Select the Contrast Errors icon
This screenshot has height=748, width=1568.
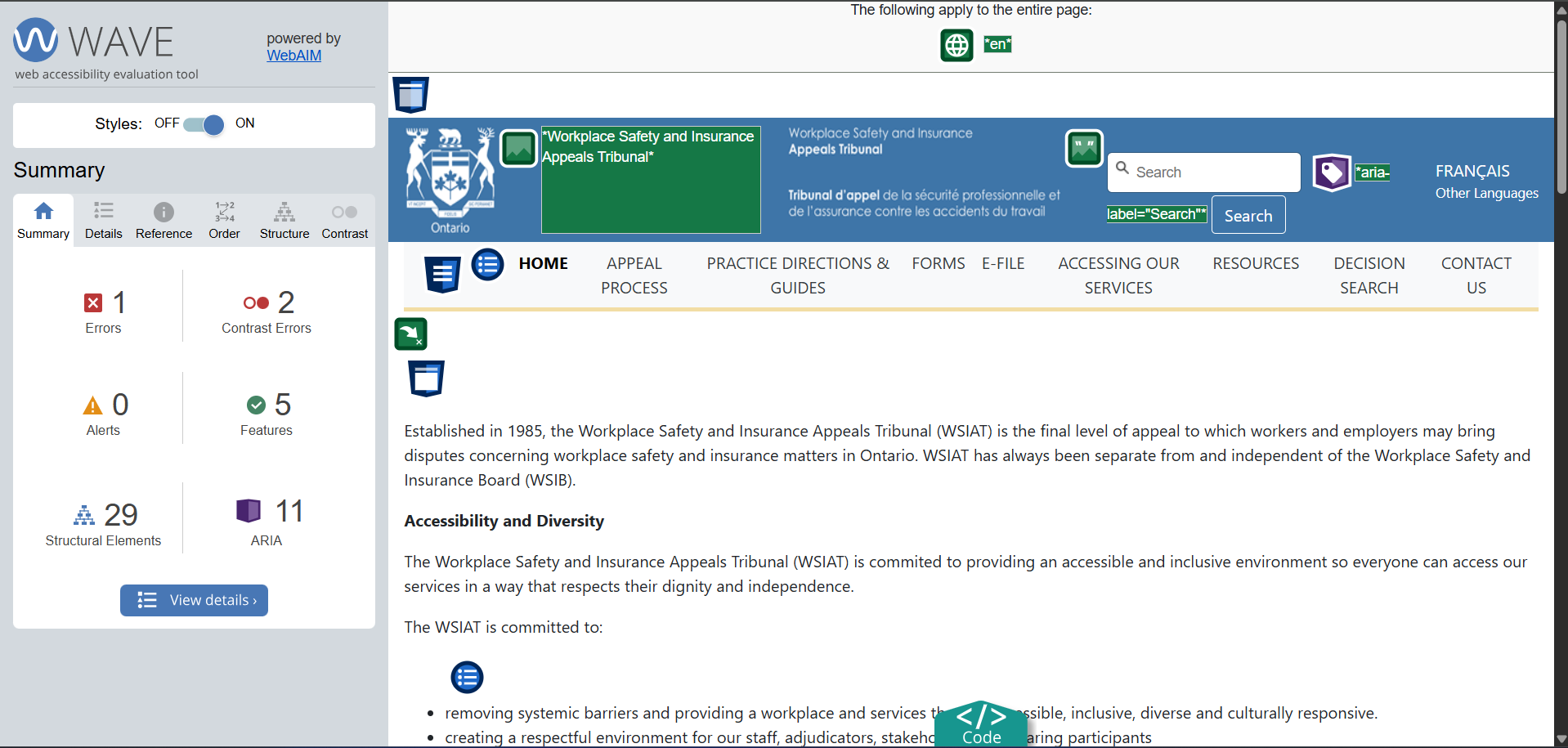pyautogui.click(x=257, y=302)
